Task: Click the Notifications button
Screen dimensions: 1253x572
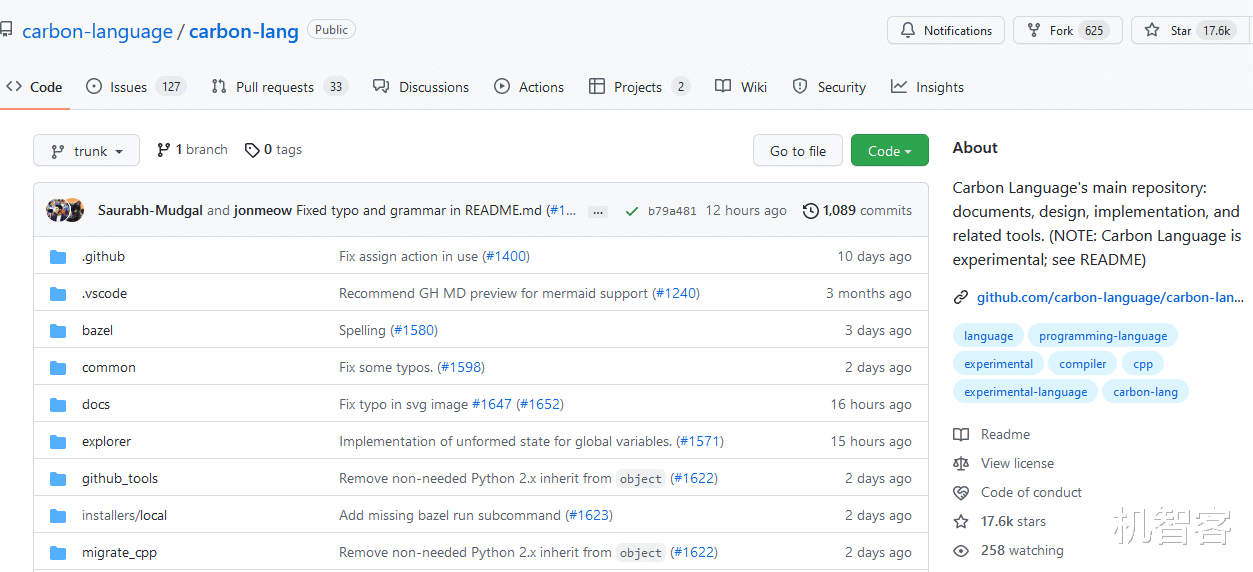Action: point(945,31)
